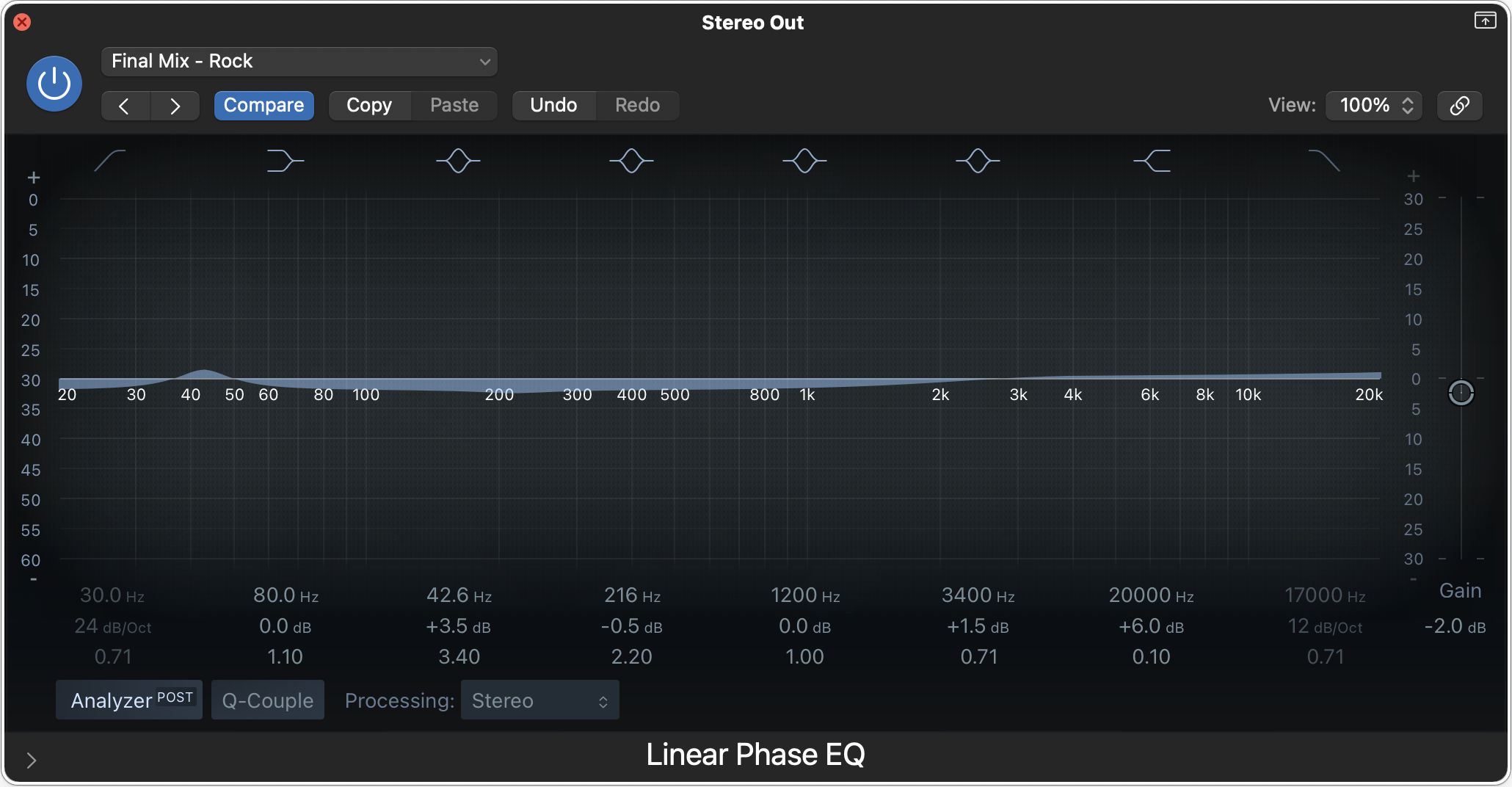Close the Stereo Out plug-in window

(x=22, y=22)
